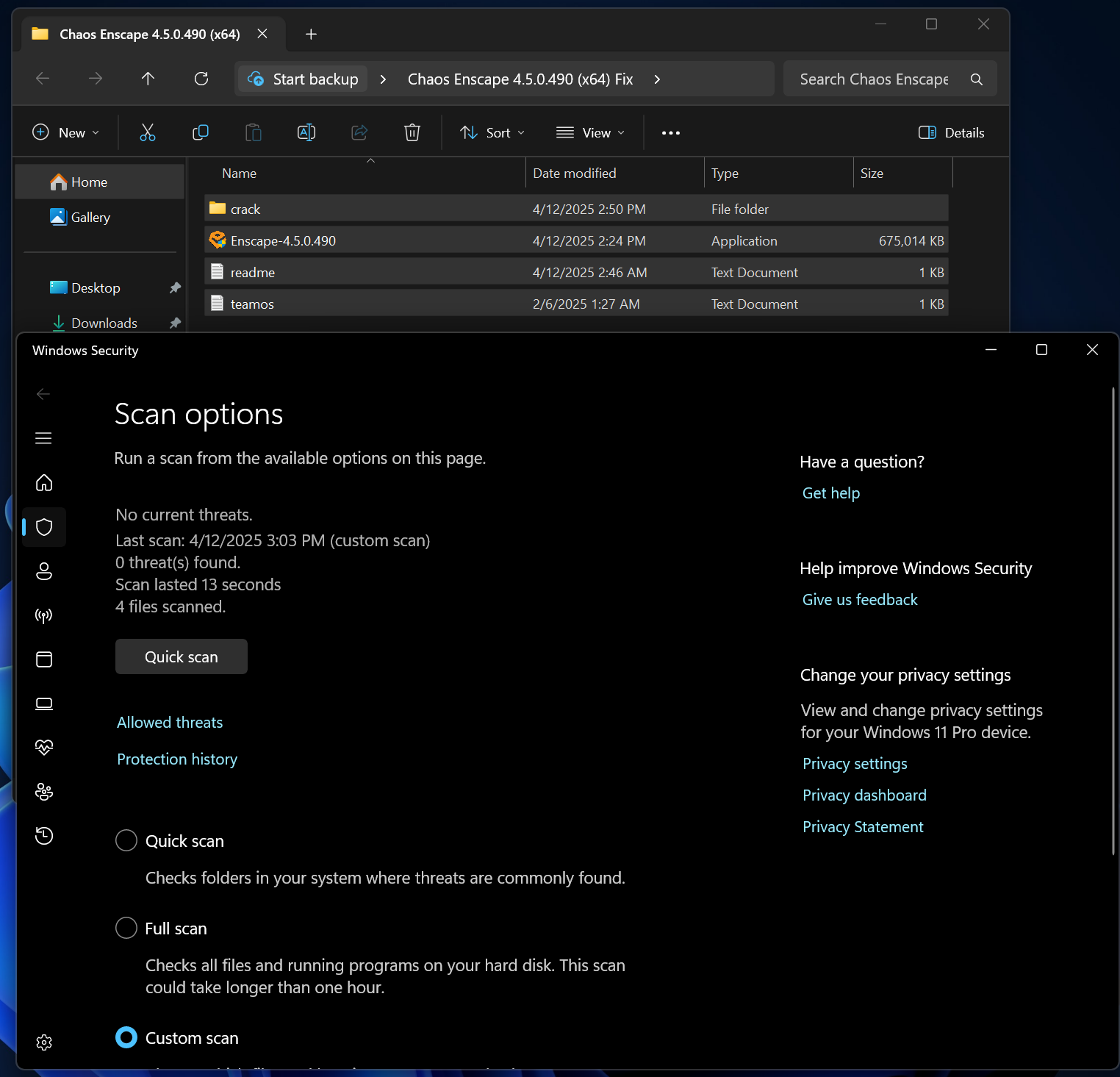The width and height of the screenshot is (1120, 1077).
Task: Select the crack folder row
Action: pos(576,209)
